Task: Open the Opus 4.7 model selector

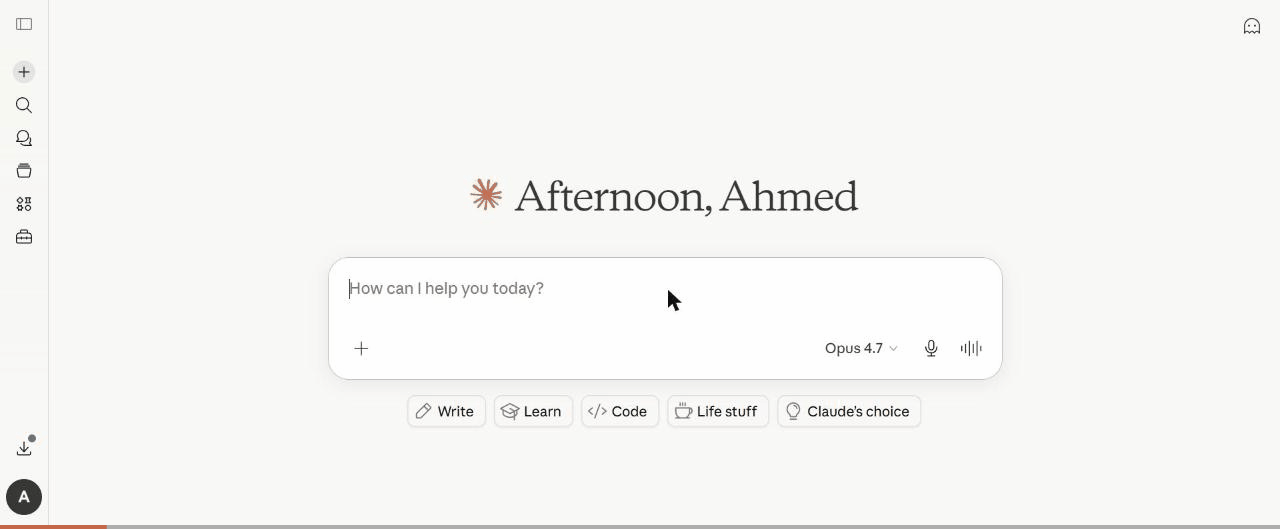Action: (x=861, y=348)
